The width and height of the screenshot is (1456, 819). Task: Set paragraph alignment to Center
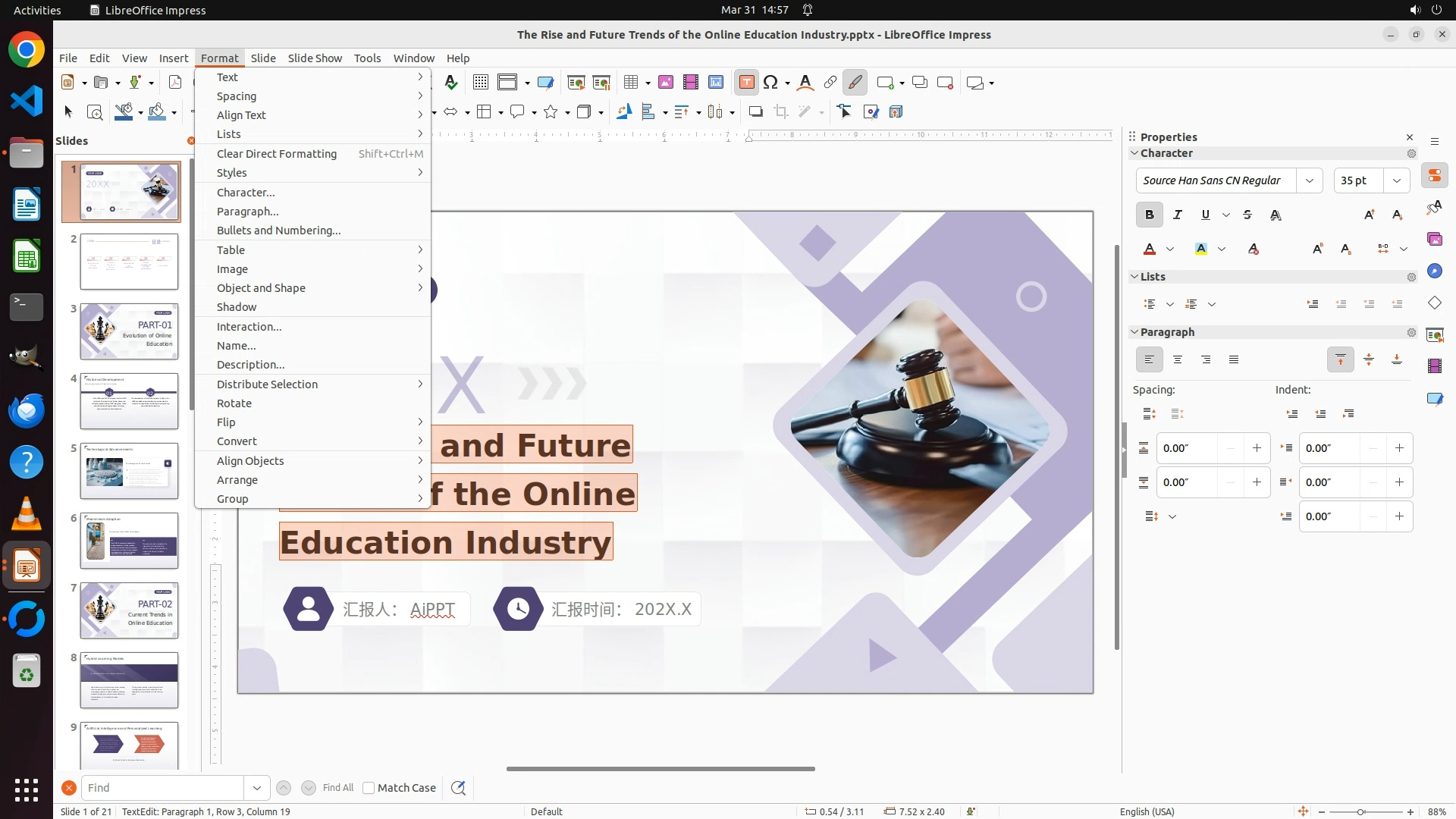(1178, 360)
